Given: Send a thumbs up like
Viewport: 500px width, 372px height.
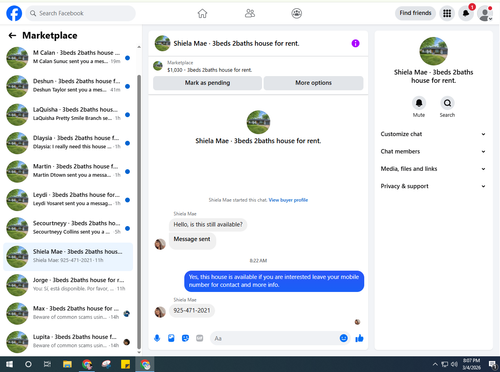Looking at the screenshot, I should (x=359, y=338).
